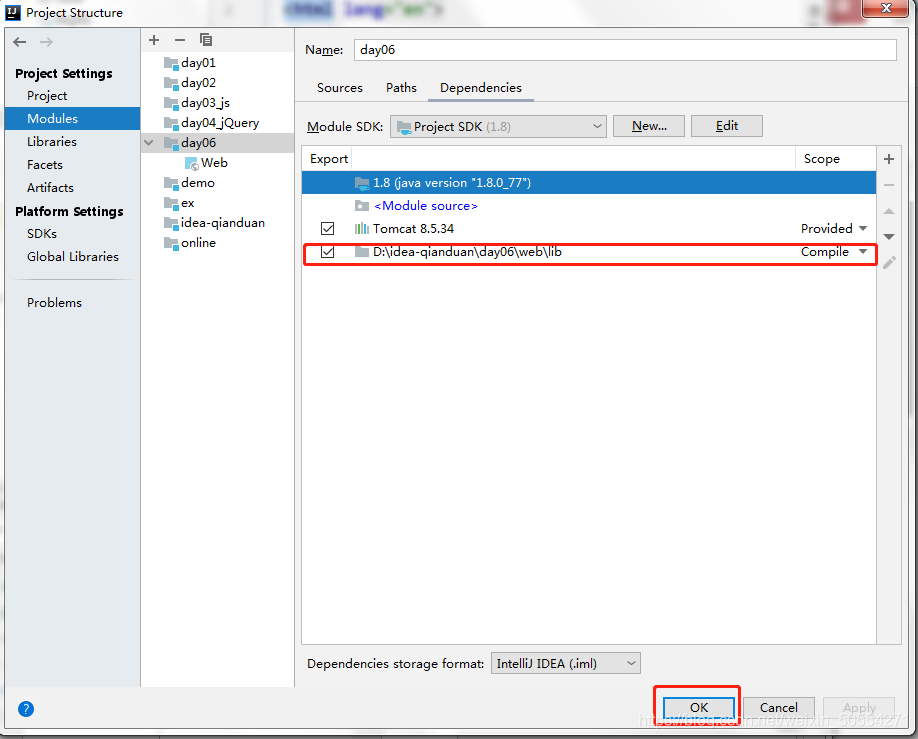The image size is (918, 739).
Task: Open SDKs under Platform Settings
Action: click(42, 234)
